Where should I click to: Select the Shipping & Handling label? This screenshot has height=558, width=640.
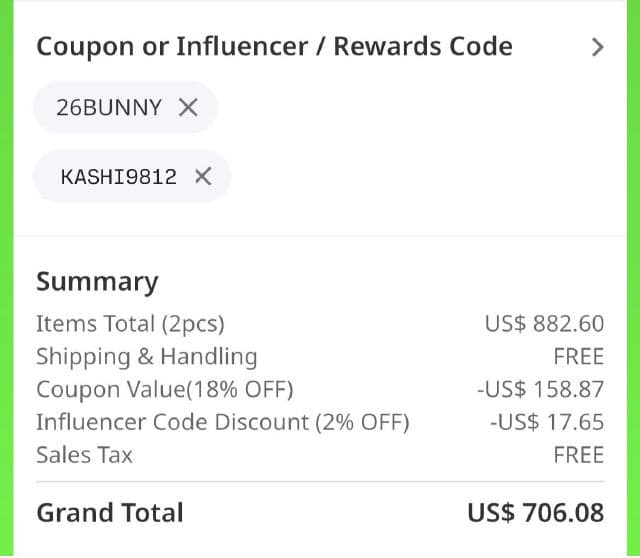[146, 357]
